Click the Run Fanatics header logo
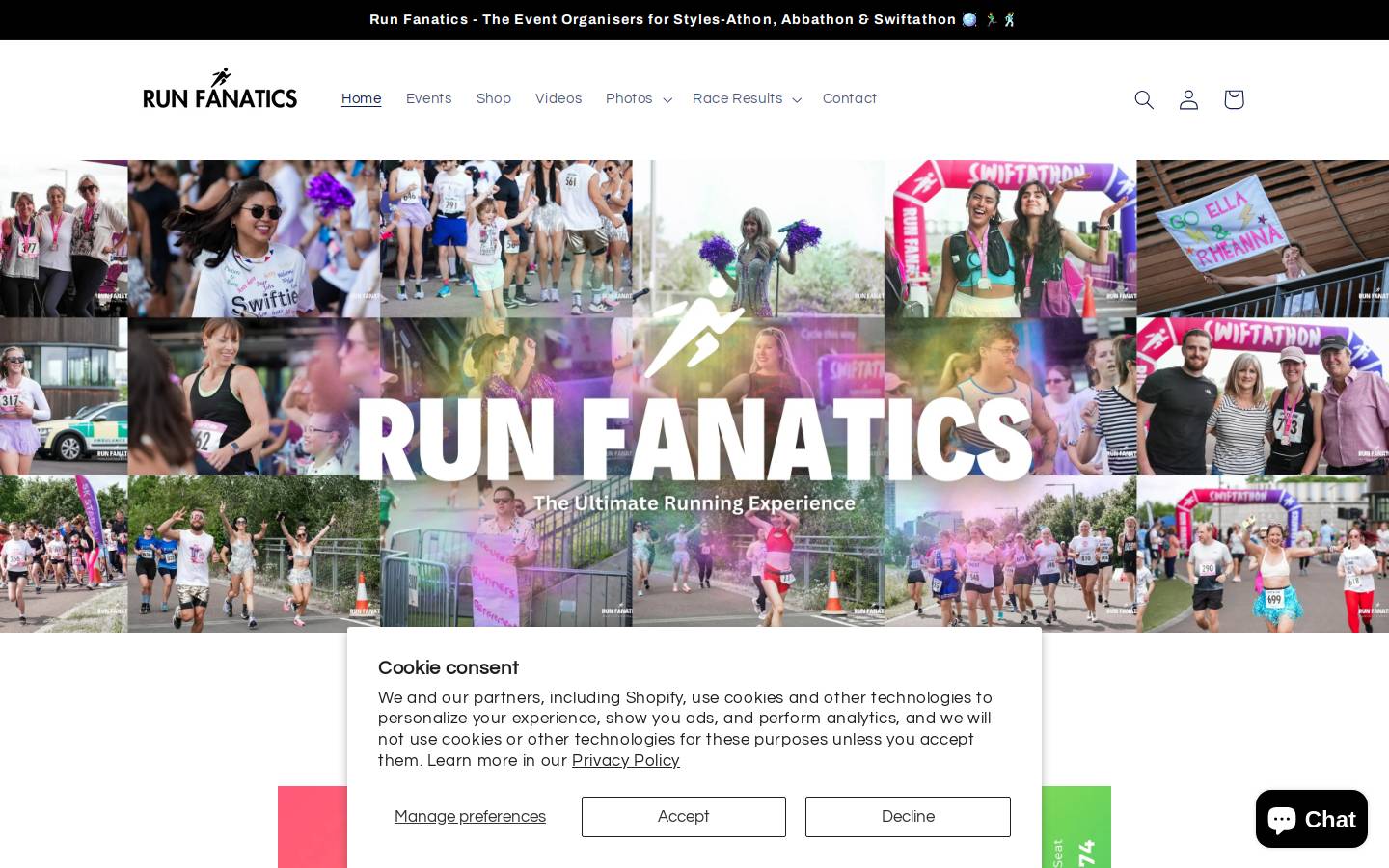The width and height of the screenshot is (1389, 868). coord(220,89)
